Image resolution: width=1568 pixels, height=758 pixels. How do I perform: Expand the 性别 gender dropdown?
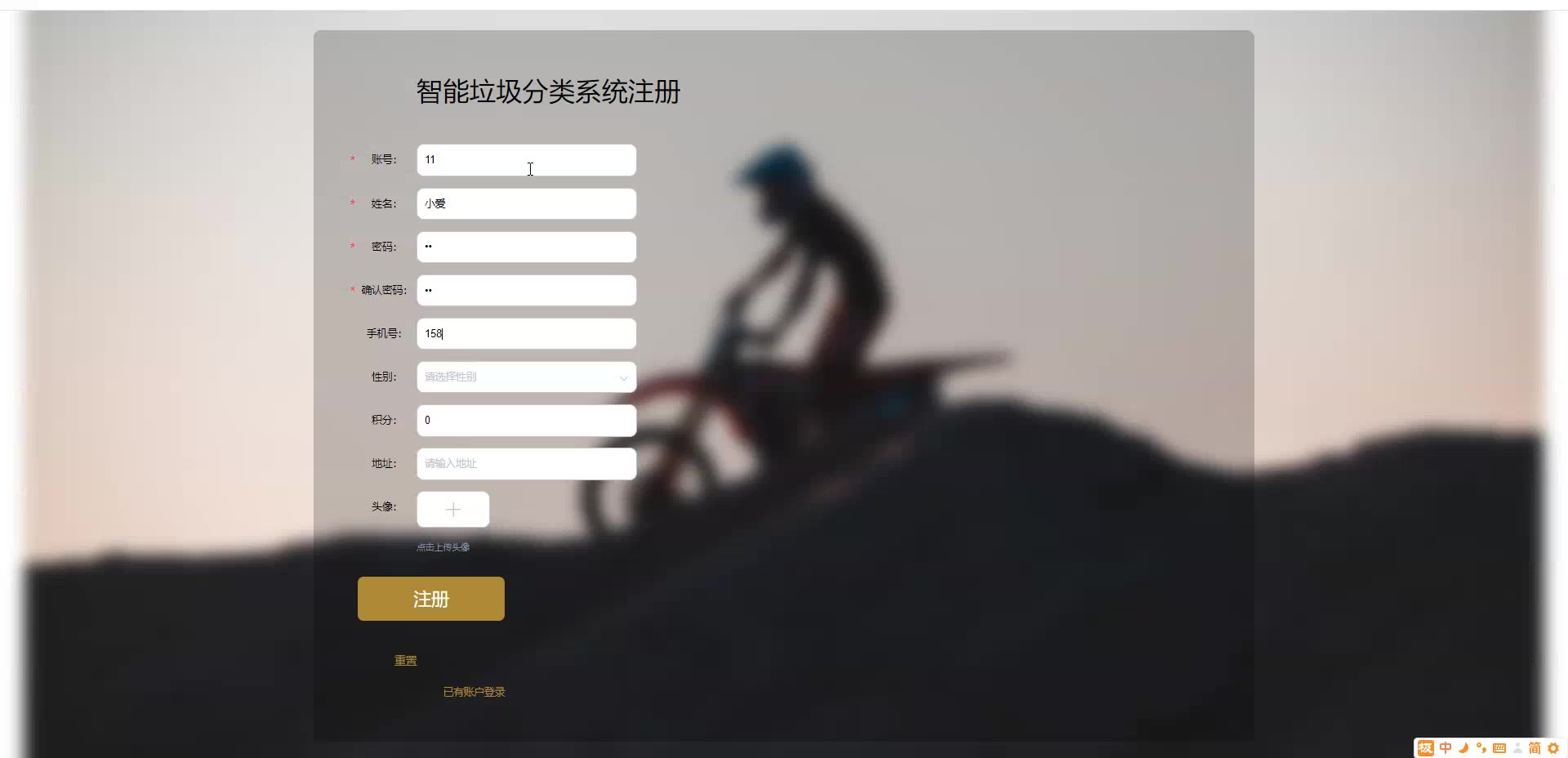527,377
